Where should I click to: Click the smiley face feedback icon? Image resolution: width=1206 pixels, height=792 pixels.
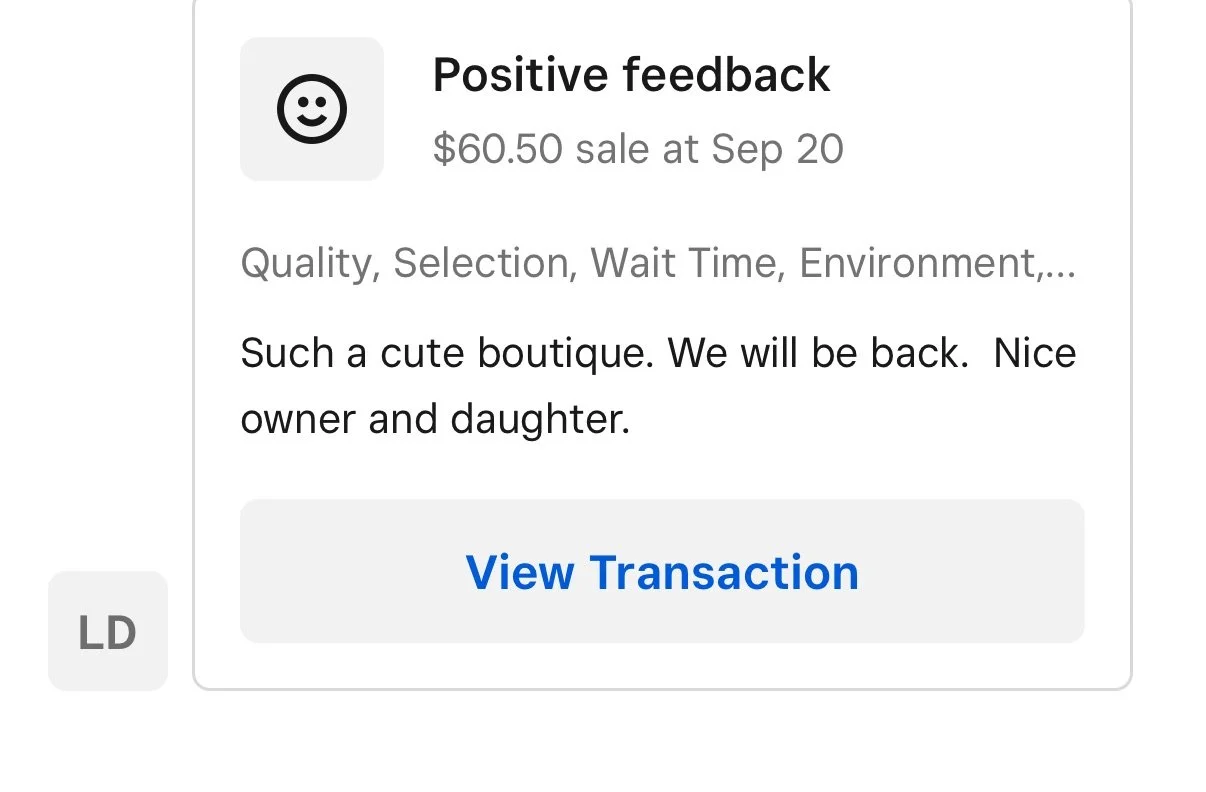pyautogui.click(x=311, y=109)
